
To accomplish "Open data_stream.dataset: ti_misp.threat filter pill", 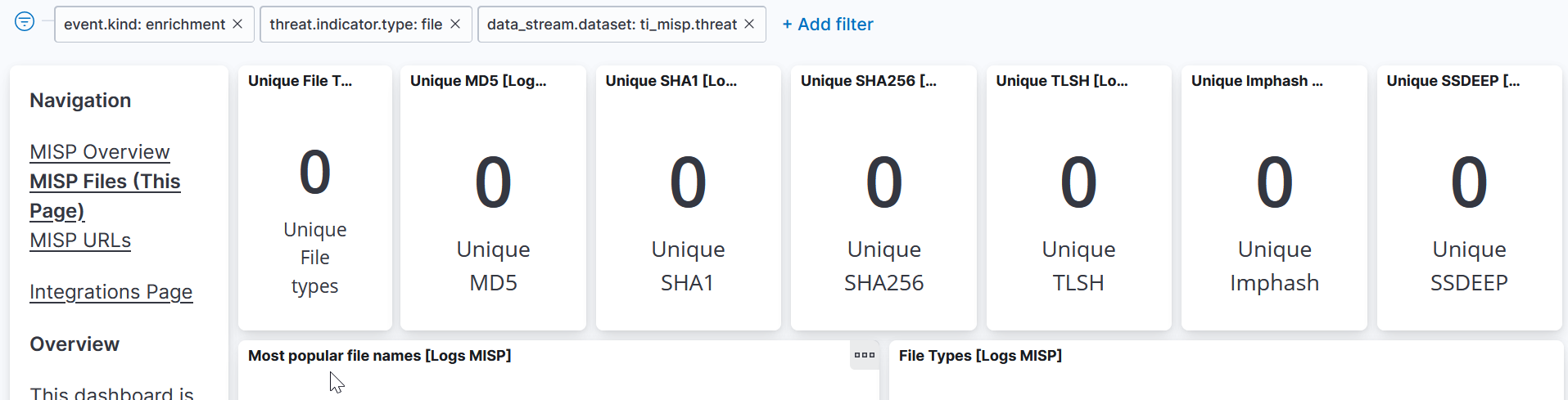I will click(x=612, y=25).
